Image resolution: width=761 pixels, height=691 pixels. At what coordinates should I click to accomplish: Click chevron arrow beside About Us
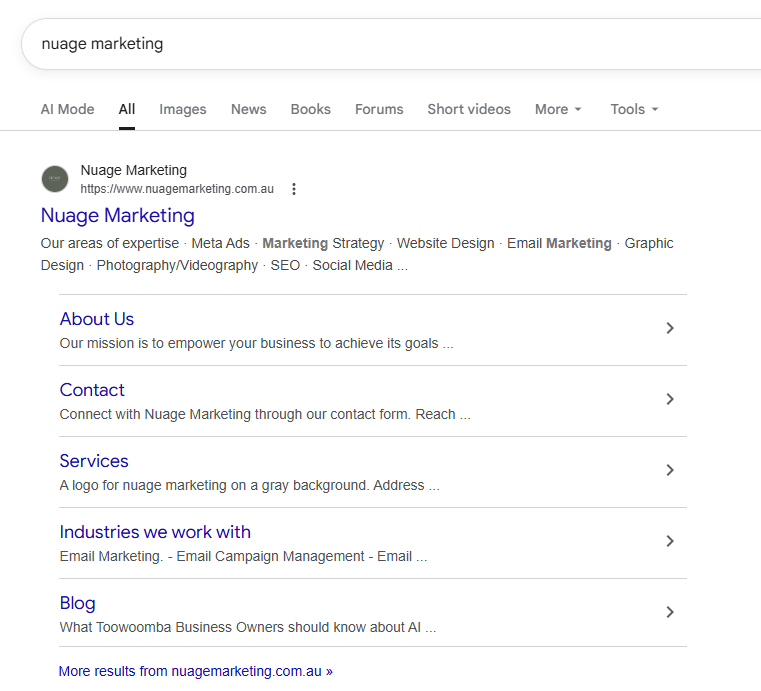(670, 328)
